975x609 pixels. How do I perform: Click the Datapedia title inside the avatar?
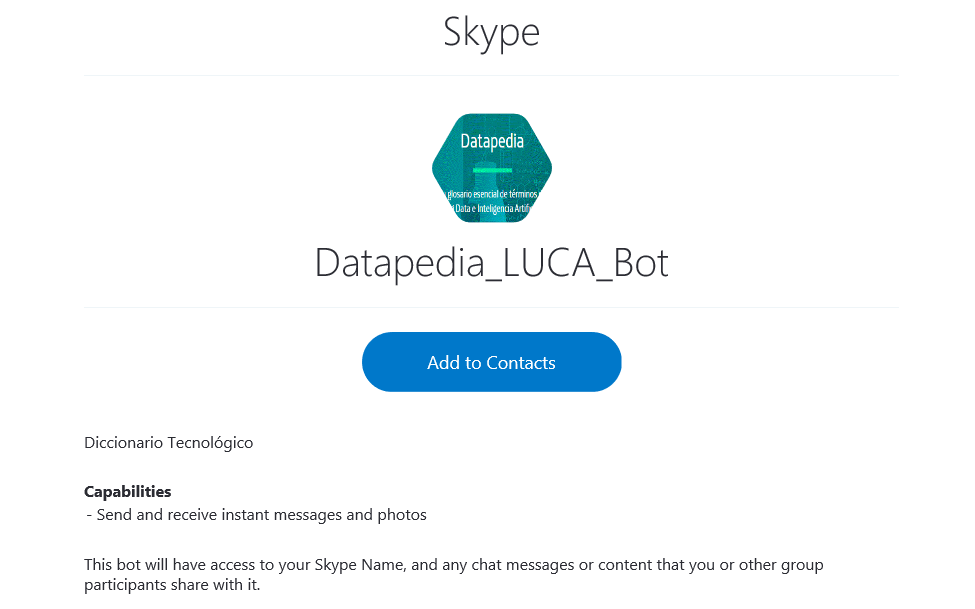492,142
